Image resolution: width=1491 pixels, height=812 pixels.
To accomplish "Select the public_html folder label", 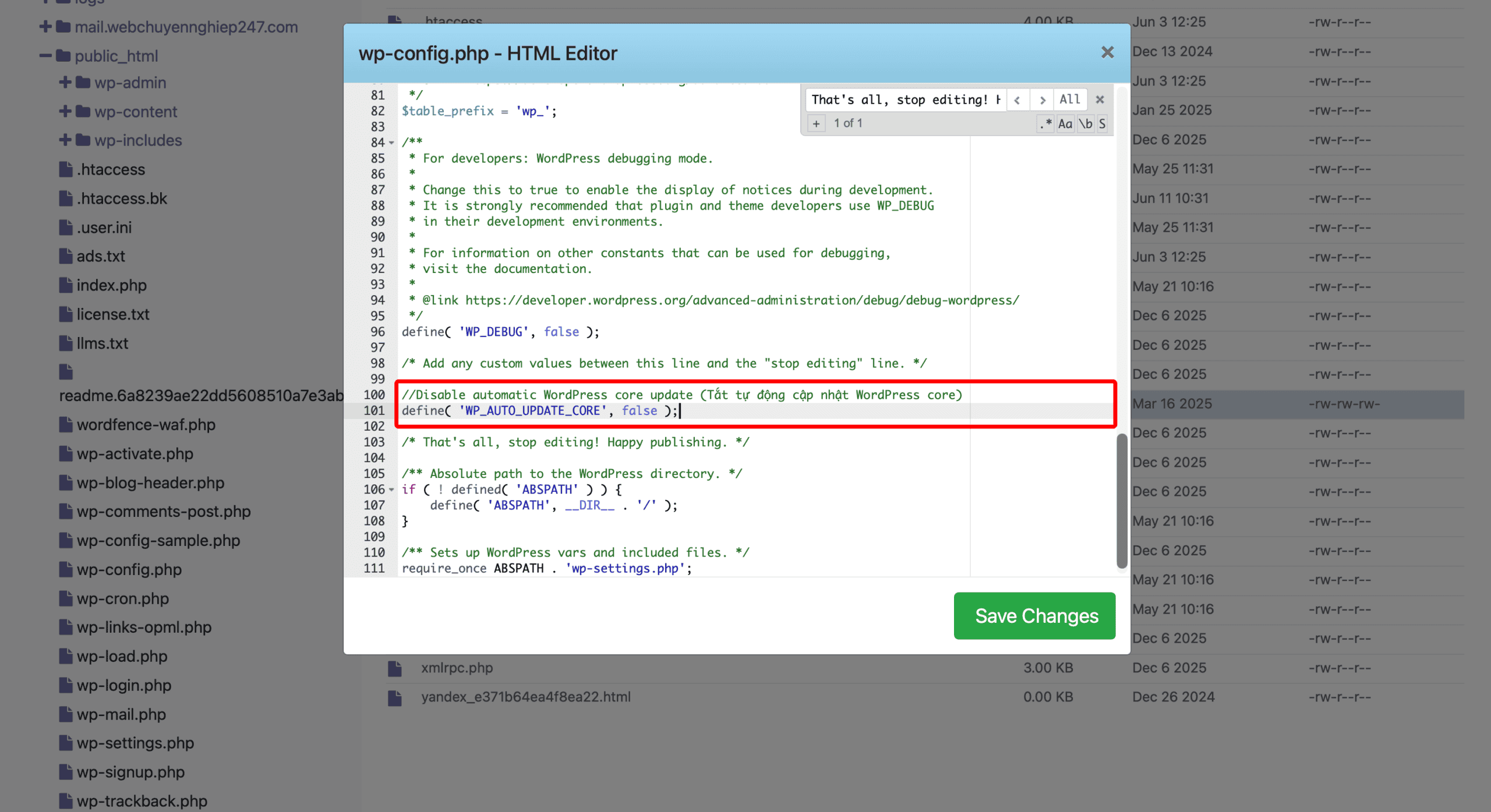I will (116, 56).
